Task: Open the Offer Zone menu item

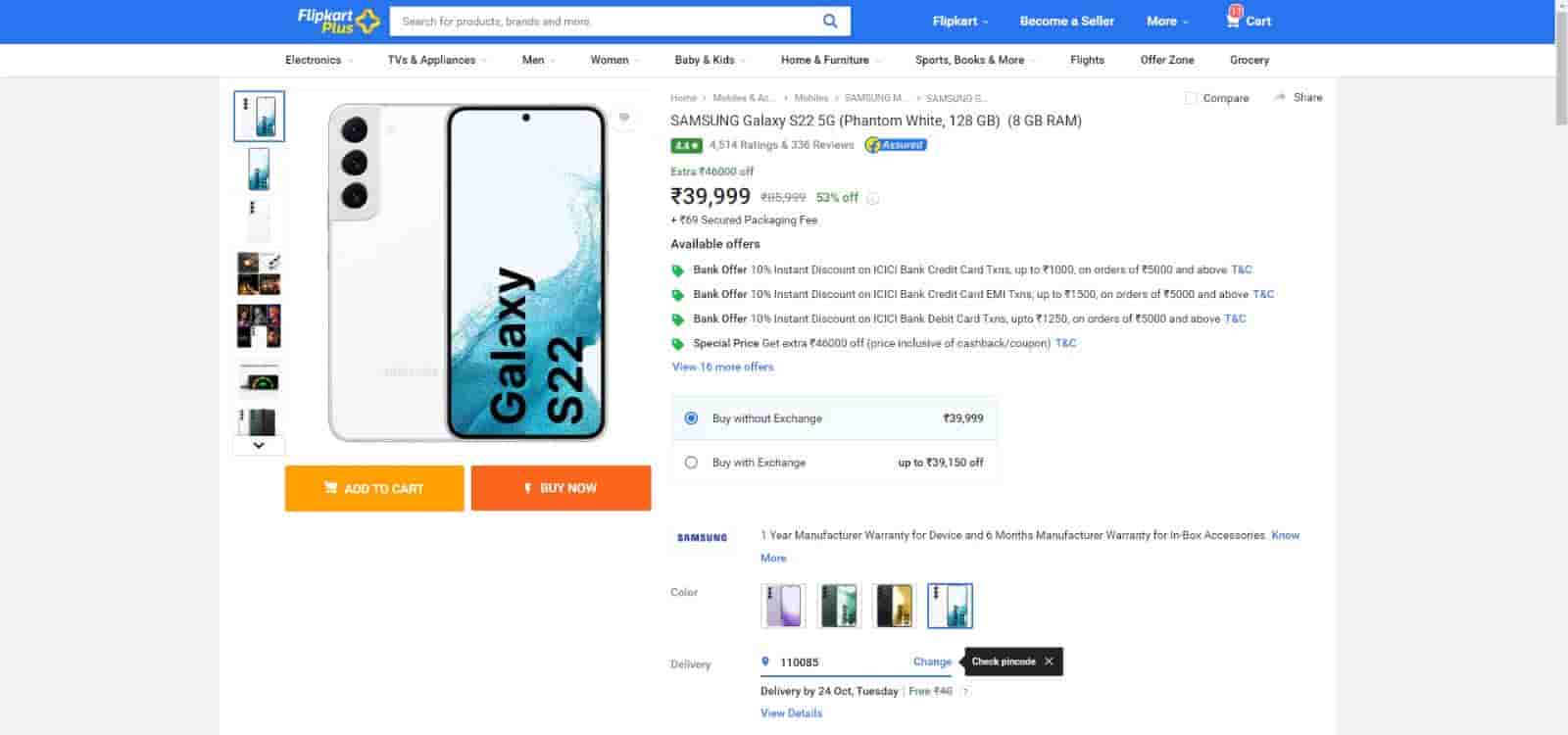Action: pos(1166,60)
